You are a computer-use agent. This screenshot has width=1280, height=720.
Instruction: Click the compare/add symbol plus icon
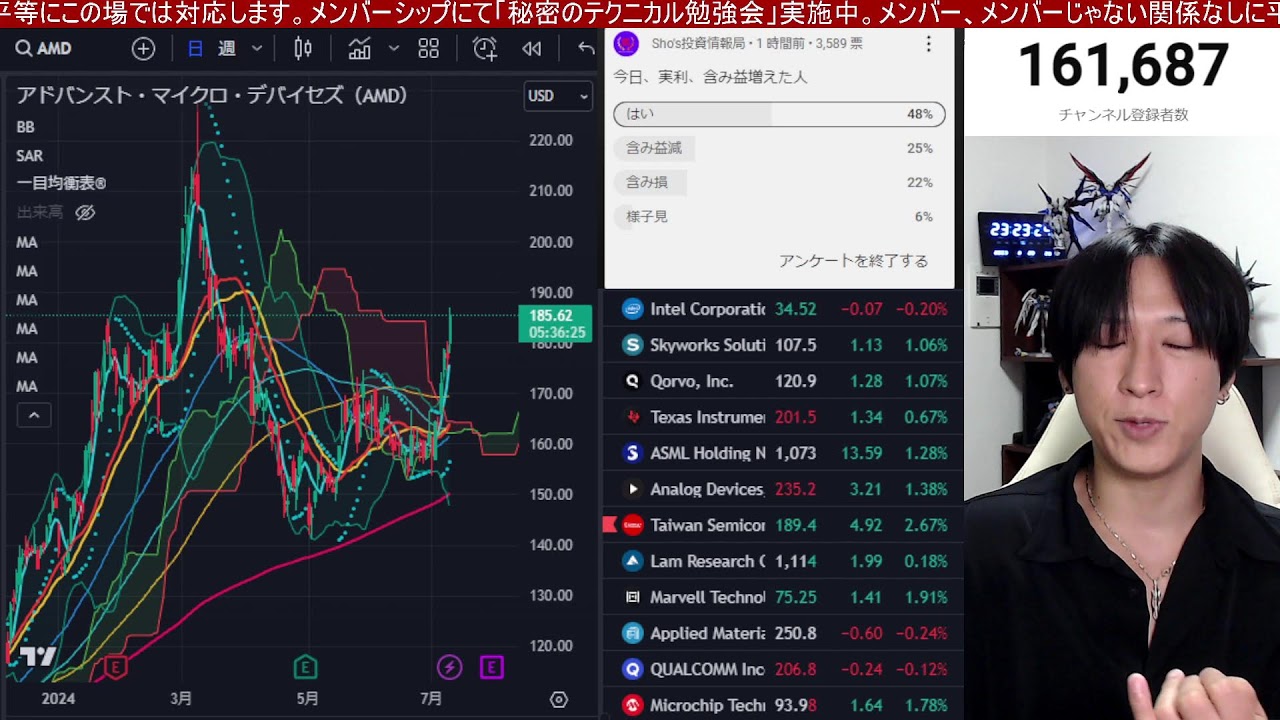(x=143, y=48)
